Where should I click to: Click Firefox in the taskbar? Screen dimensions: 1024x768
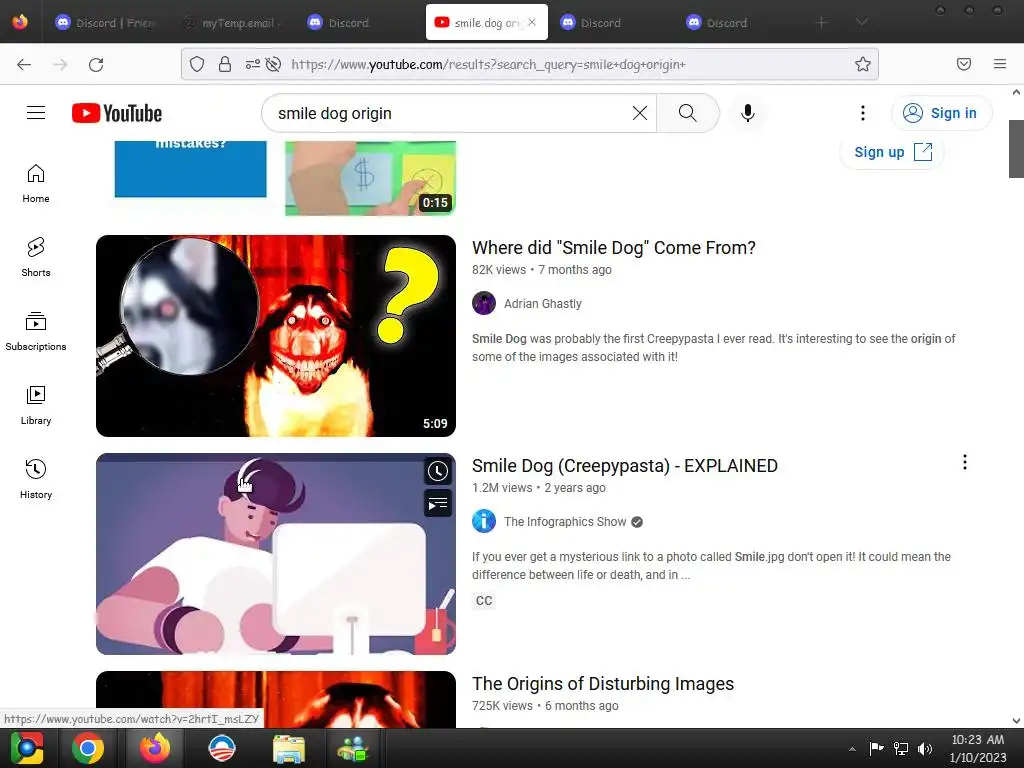(155, 748)
